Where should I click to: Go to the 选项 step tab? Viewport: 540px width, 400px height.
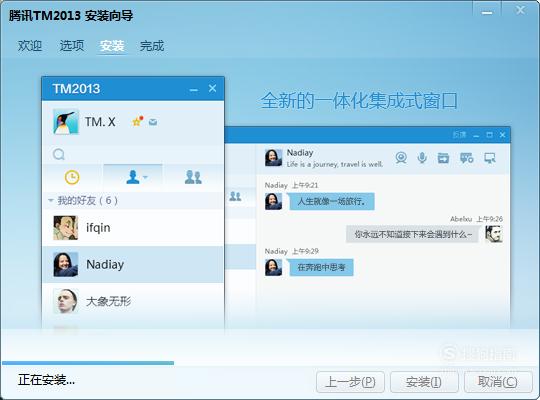(x=72, y=45)
